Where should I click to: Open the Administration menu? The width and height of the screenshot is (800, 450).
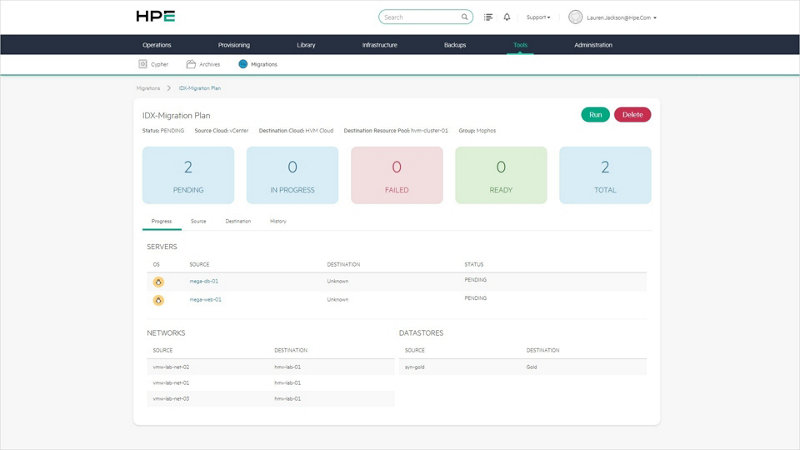click(x=593, y=45)
